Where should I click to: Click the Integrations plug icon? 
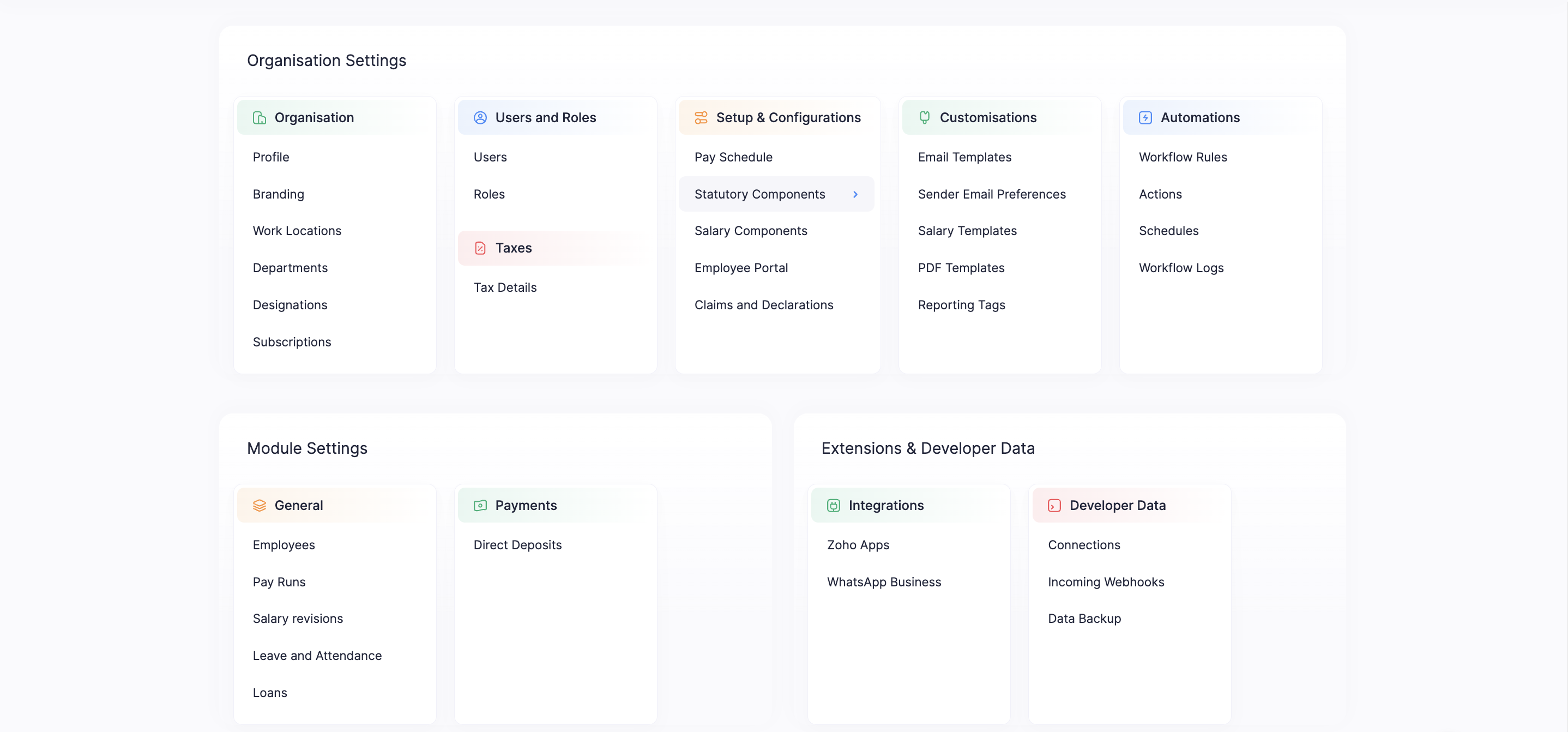click(833, 506)
